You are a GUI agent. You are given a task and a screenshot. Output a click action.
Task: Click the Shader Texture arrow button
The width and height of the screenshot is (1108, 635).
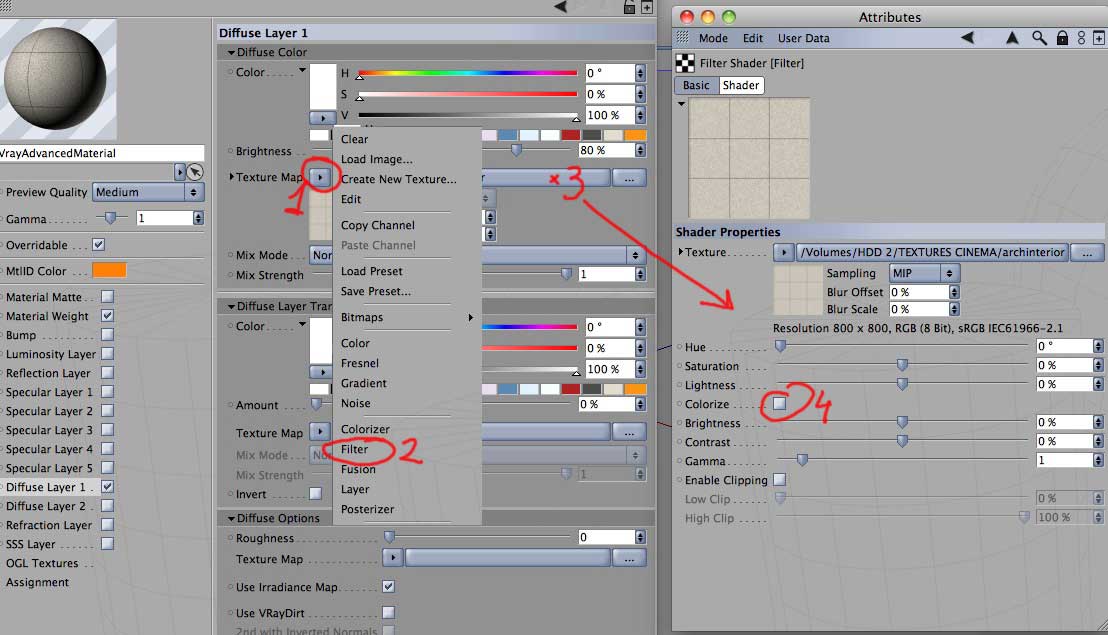[784, 252]
